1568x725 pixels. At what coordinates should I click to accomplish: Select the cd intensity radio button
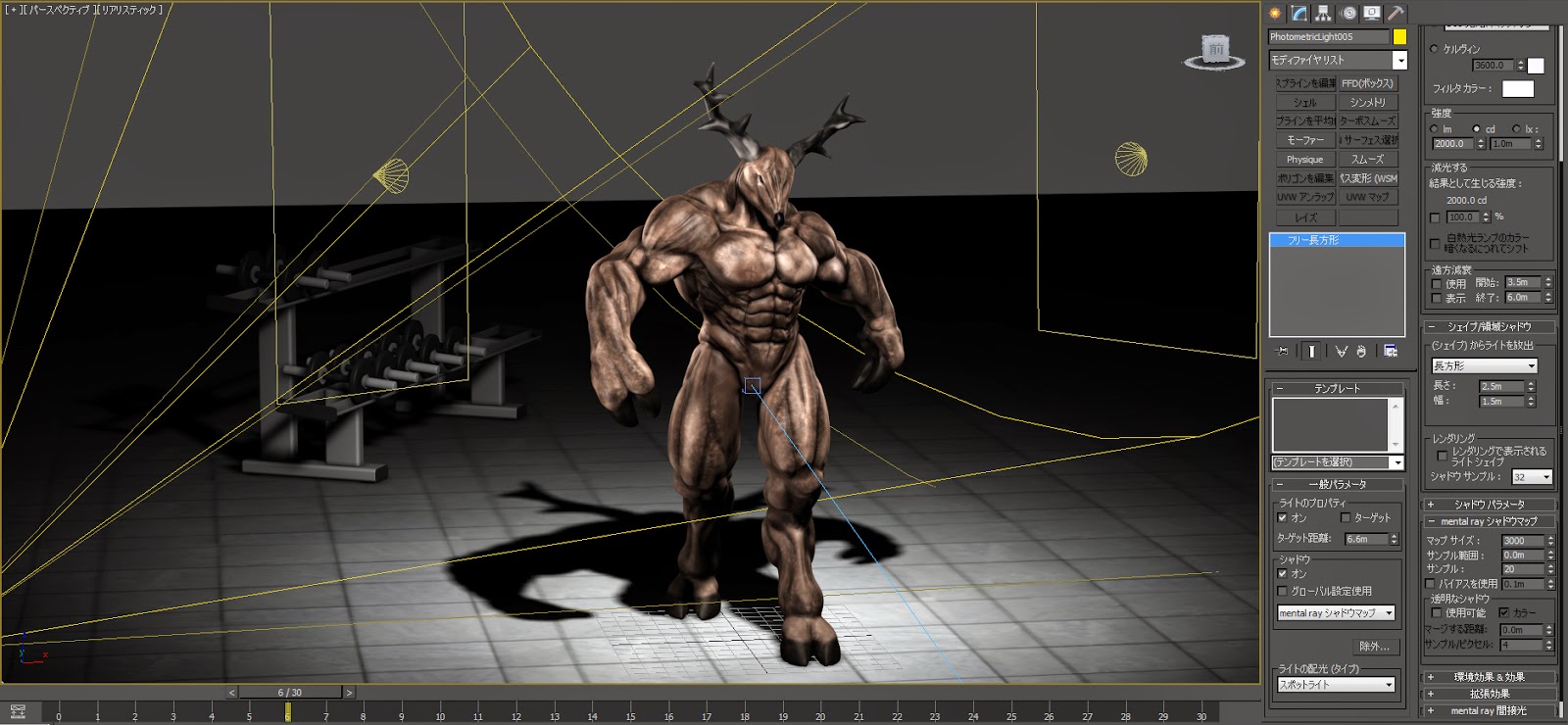[1477, 128]
